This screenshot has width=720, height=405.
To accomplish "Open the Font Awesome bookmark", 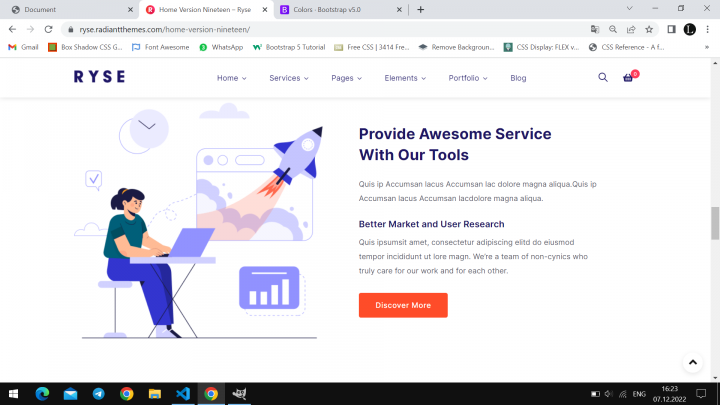I will [160, 47].
